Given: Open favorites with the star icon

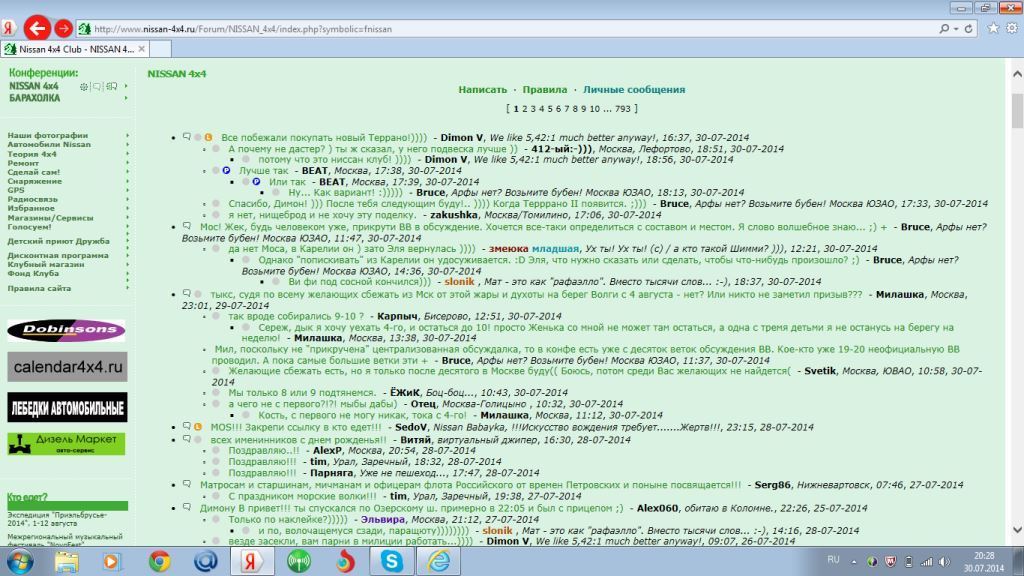Looking at the screenshot, I should pyautogui.click(x=993, y=28).
